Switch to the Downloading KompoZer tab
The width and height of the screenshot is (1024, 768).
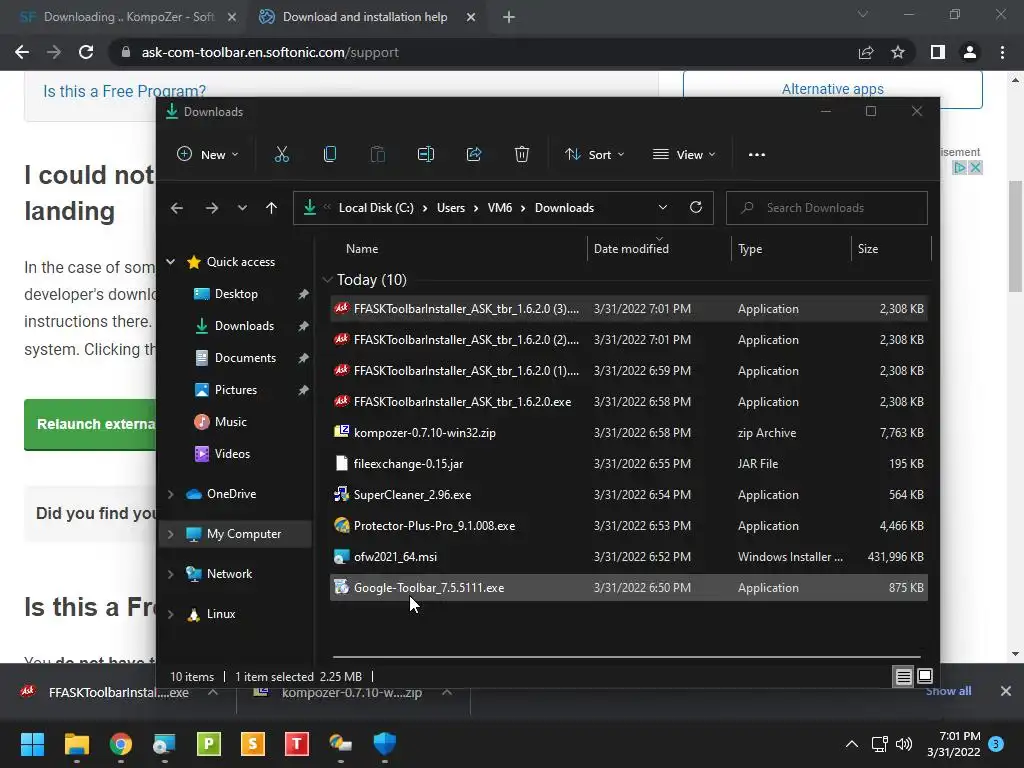coord(129,17)
